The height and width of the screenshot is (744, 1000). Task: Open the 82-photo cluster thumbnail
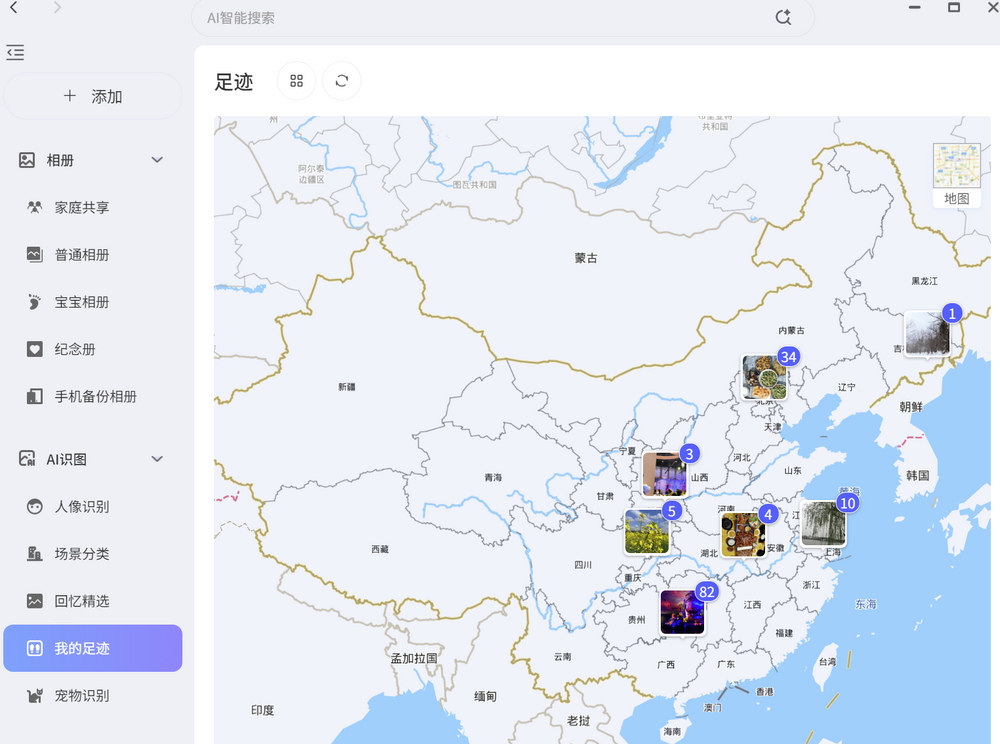coord(682,612)
